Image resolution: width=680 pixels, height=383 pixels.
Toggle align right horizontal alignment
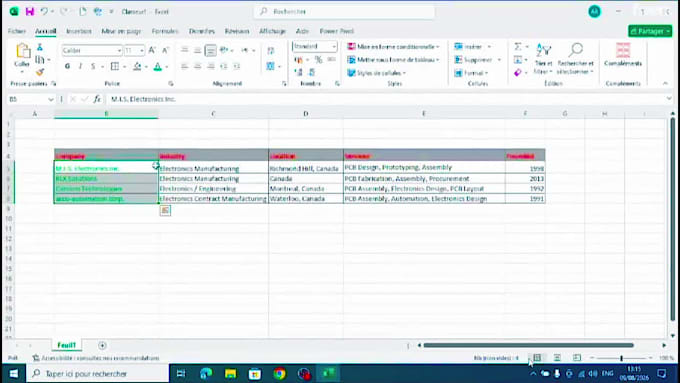[211, 66]
